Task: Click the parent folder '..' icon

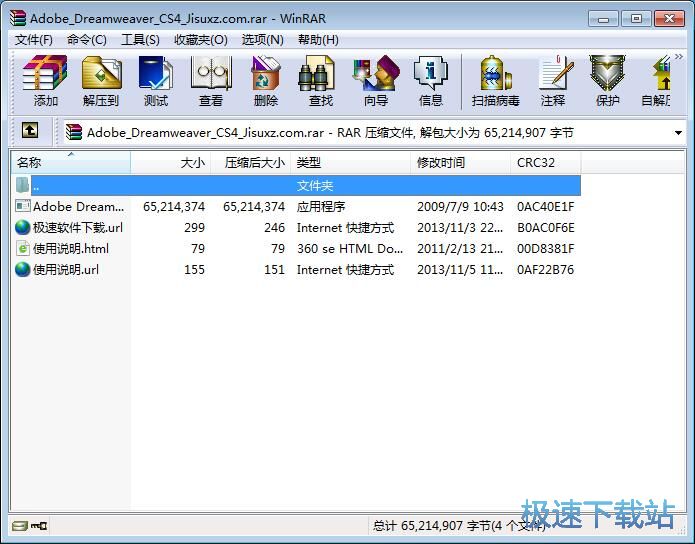Action: 22,185
